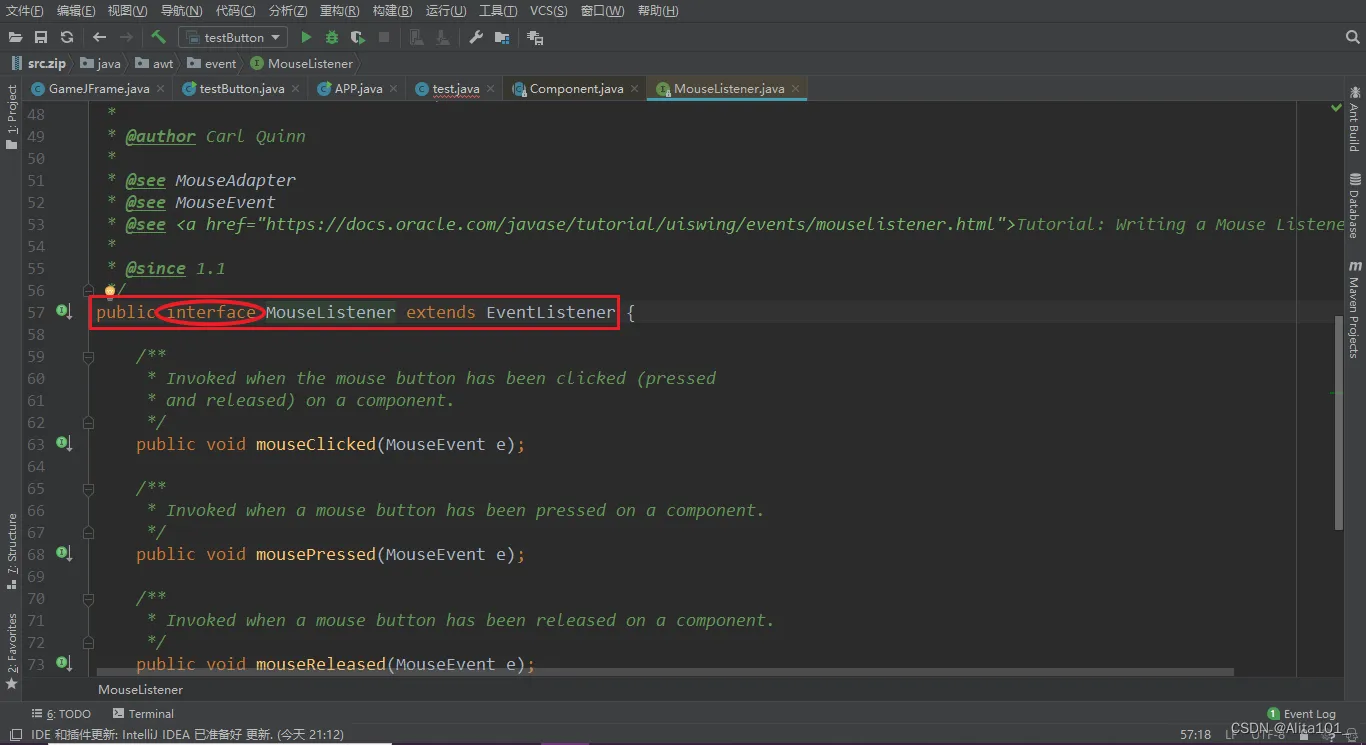Click the 57:18 cursor position indicator
The width and height of the screenshot is (1366, 745).
1195,734
